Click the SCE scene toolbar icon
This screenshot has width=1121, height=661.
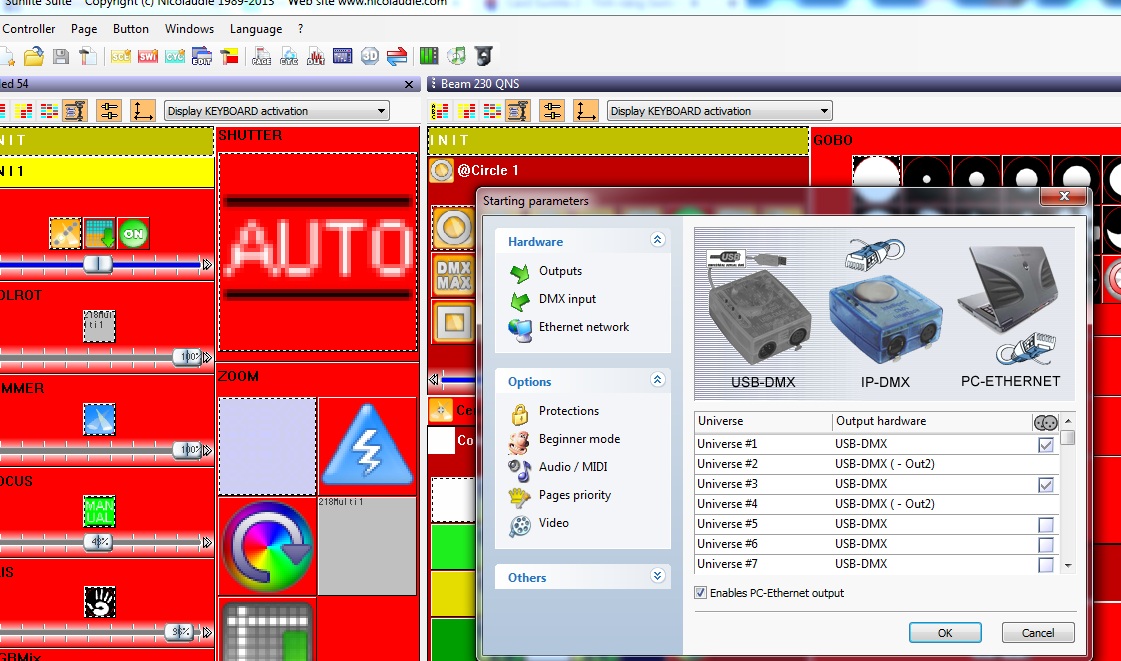pos(121,56)
